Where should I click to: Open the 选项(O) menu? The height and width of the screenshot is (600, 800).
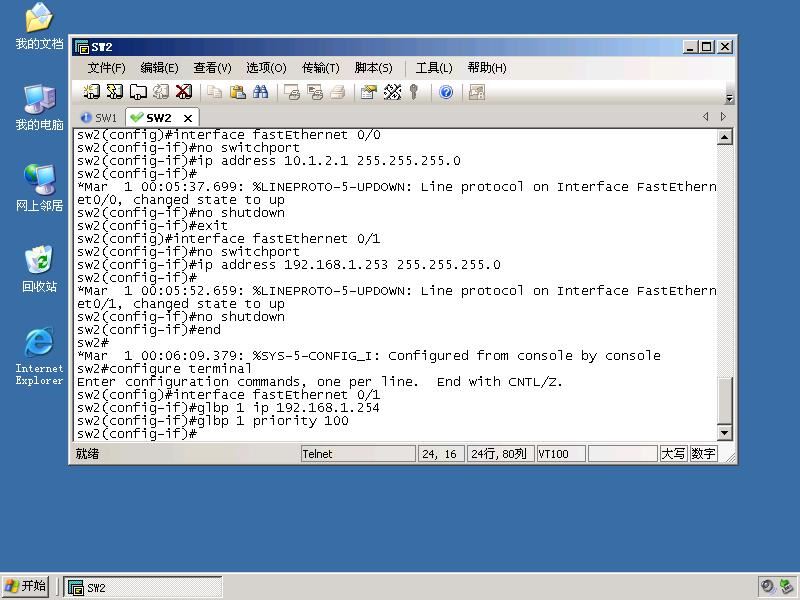tap(266, 68)
